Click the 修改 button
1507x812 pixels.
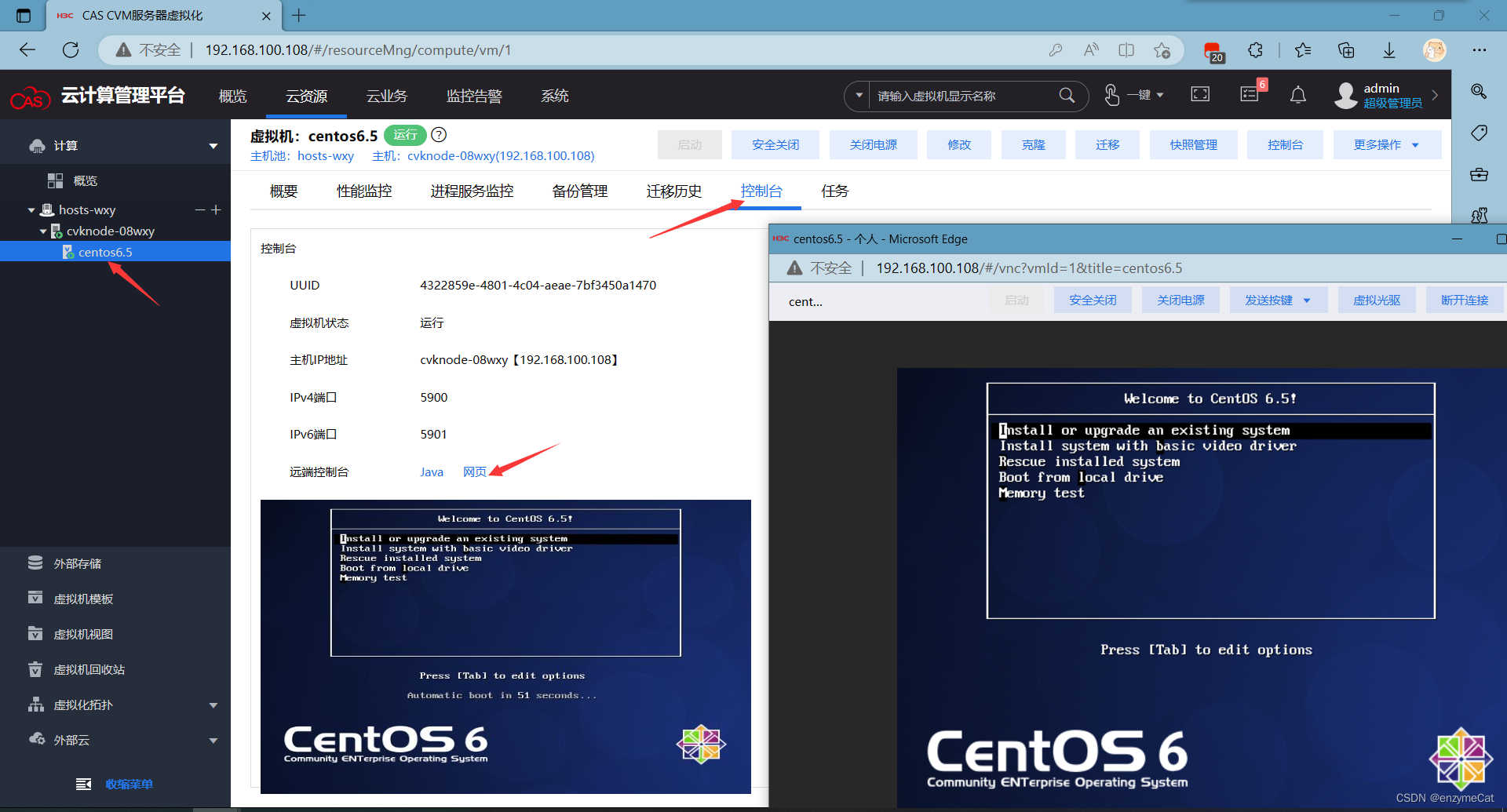pyautogui.click(x=959, y=145)
